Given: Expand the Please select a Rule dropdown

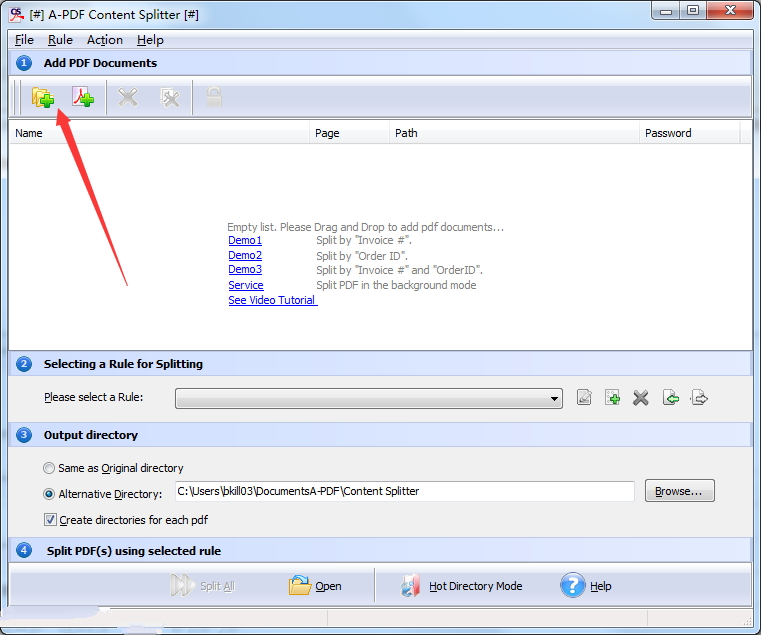Looking at the screenshot, I should (369, 399).
